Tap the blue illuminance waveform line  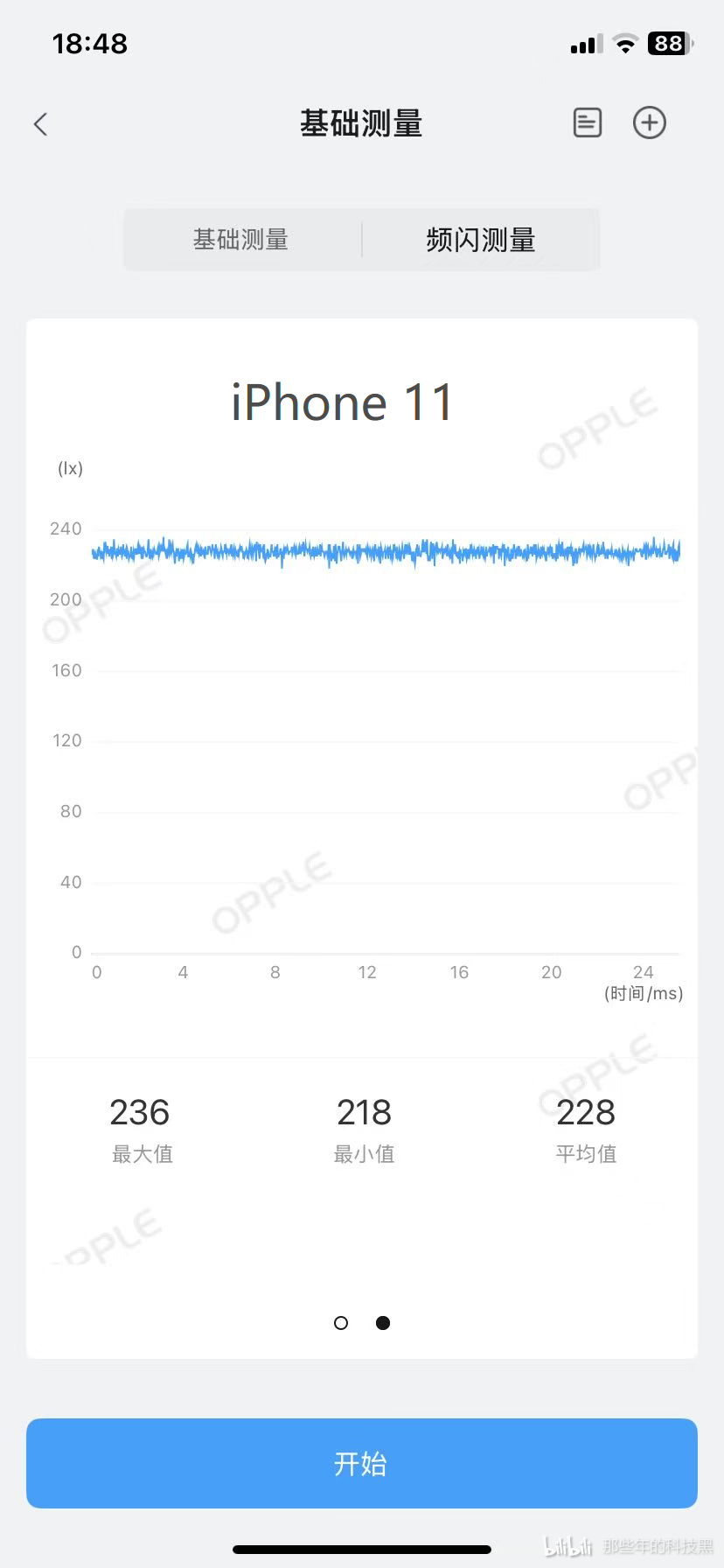[386, 552]
